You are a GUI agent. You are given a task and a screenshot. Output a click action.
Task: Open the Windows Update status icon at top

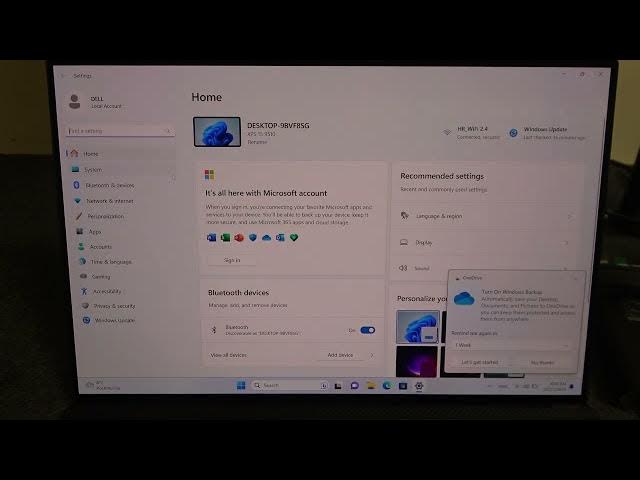[x=513, y=133]
